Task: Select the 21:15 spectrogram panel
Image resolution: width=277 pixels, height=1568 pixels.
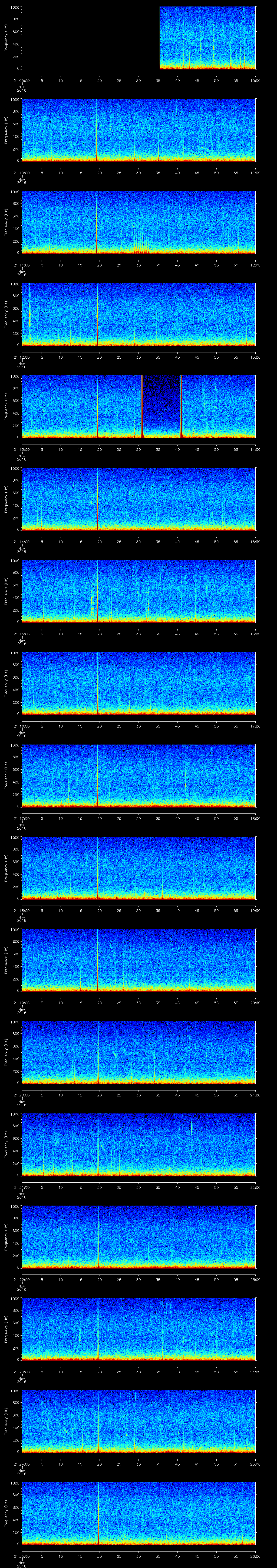Action: (x=139, y=590)
